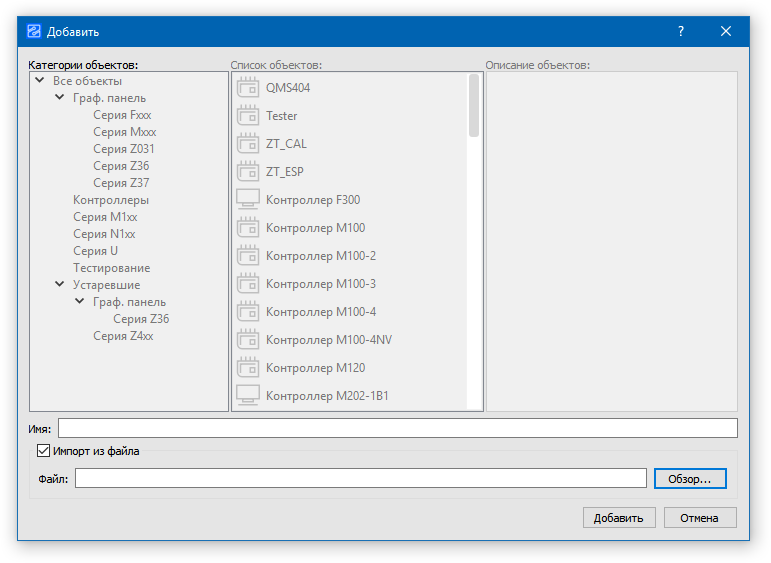
Task: Collapse the Все объекты tree node
Action: (39, 81)
